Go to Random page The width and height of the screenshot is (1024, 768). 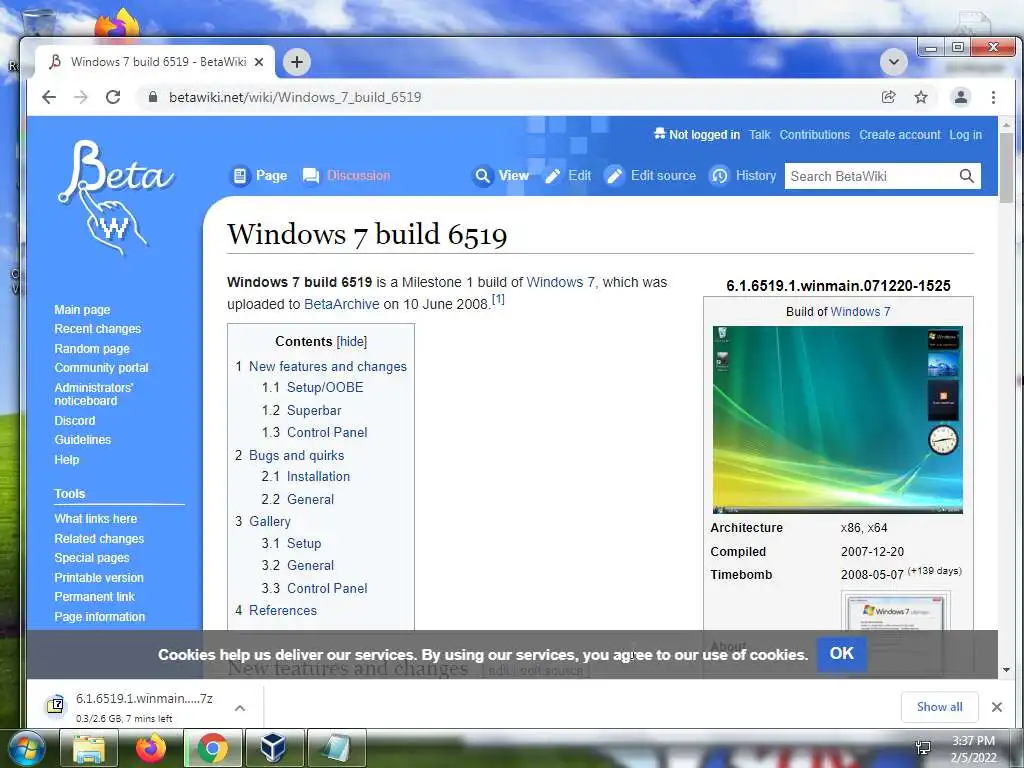click(x=92, y=349)
